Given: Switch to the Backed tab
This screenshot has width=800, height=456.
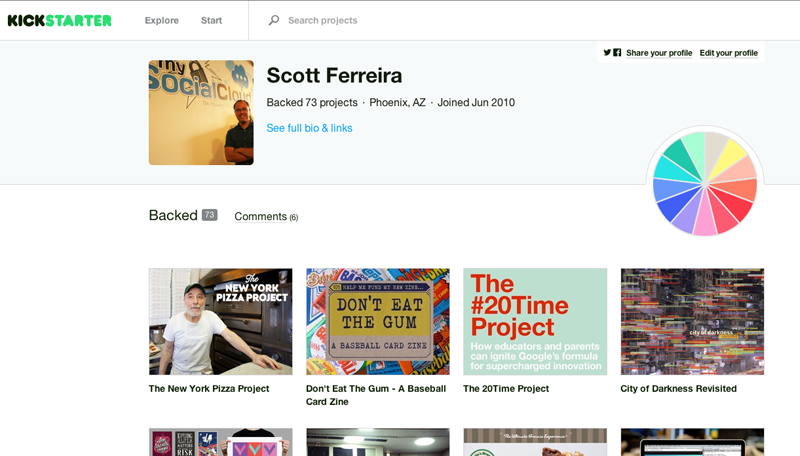Looking at the screenshot, I should [173, 215].
